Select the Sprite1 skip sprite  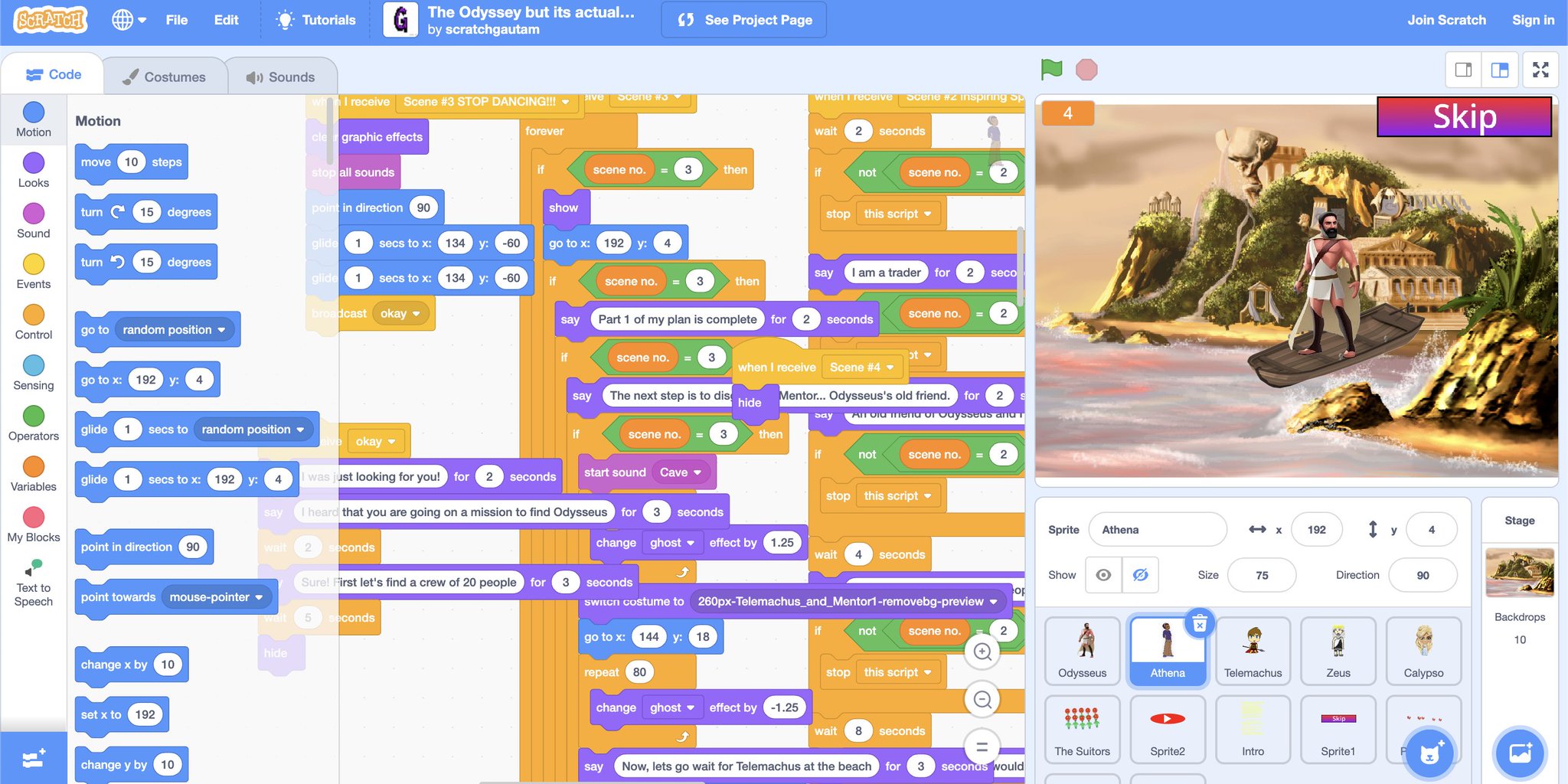(x=1338, y=729)
